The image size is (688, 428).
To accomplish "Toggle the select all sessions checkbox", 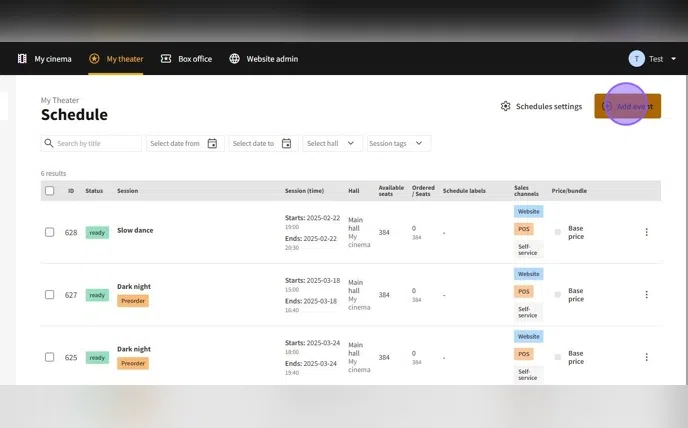I will coord(49,190).
